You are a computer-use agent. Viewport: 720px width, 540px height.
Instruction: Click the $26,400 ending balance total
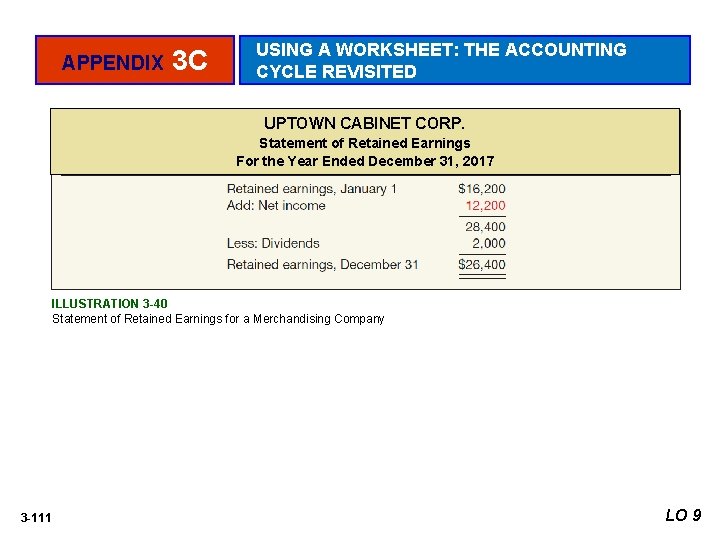[482, 264]
